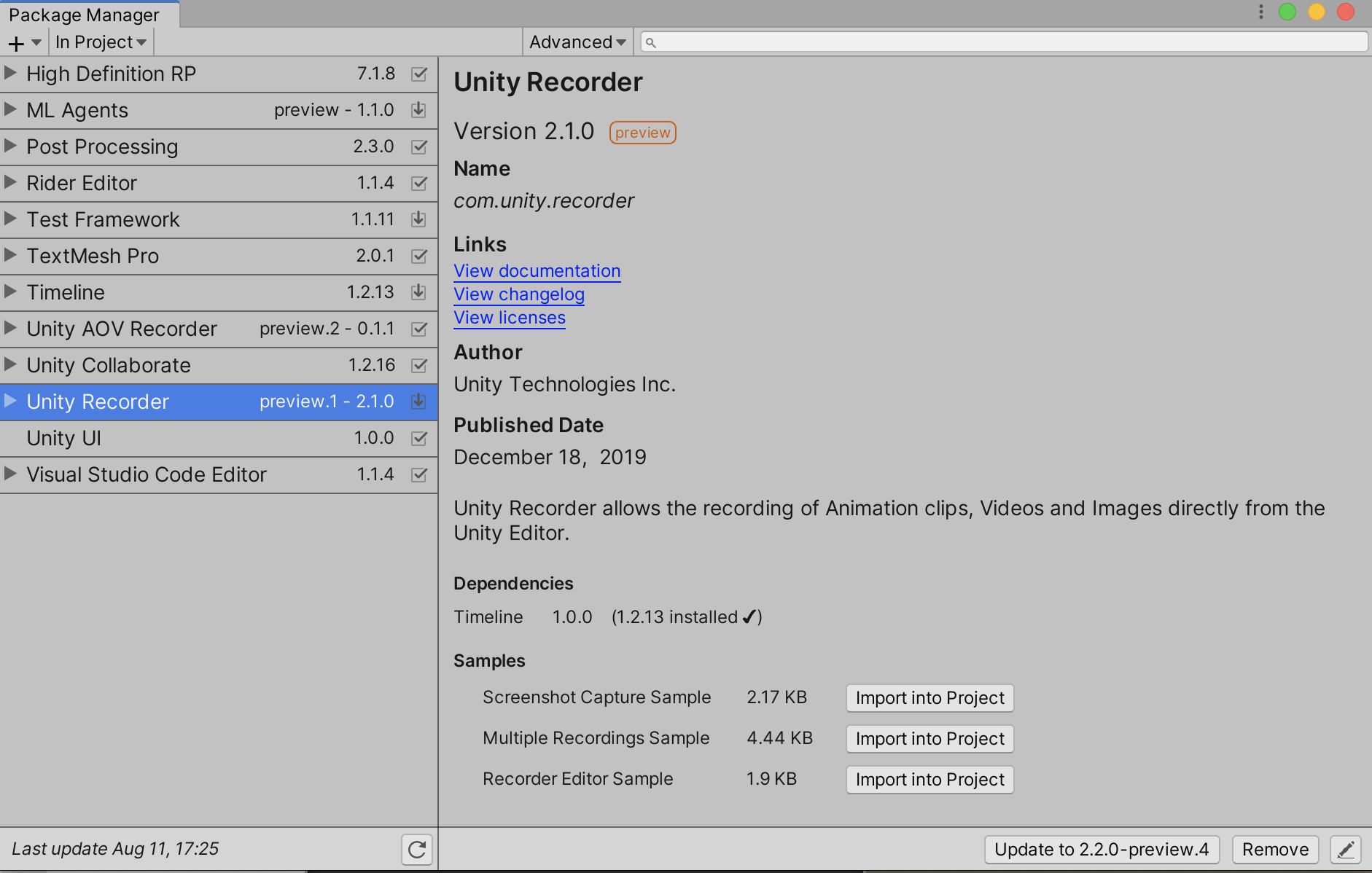The width and height of the screenshot is (1372, 873).
Task: Open the In Project filter dropdown
Action: 101,42
